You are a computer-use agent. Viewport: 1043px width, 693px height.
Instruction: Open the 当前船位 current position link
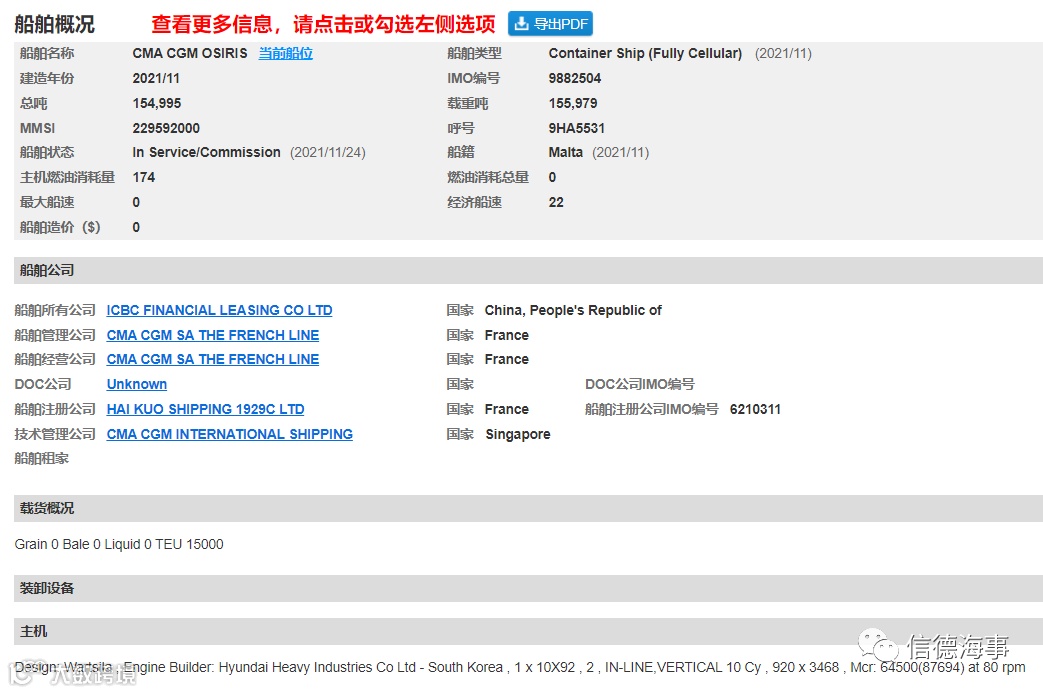pyautogui.click(x=285, y=53)
